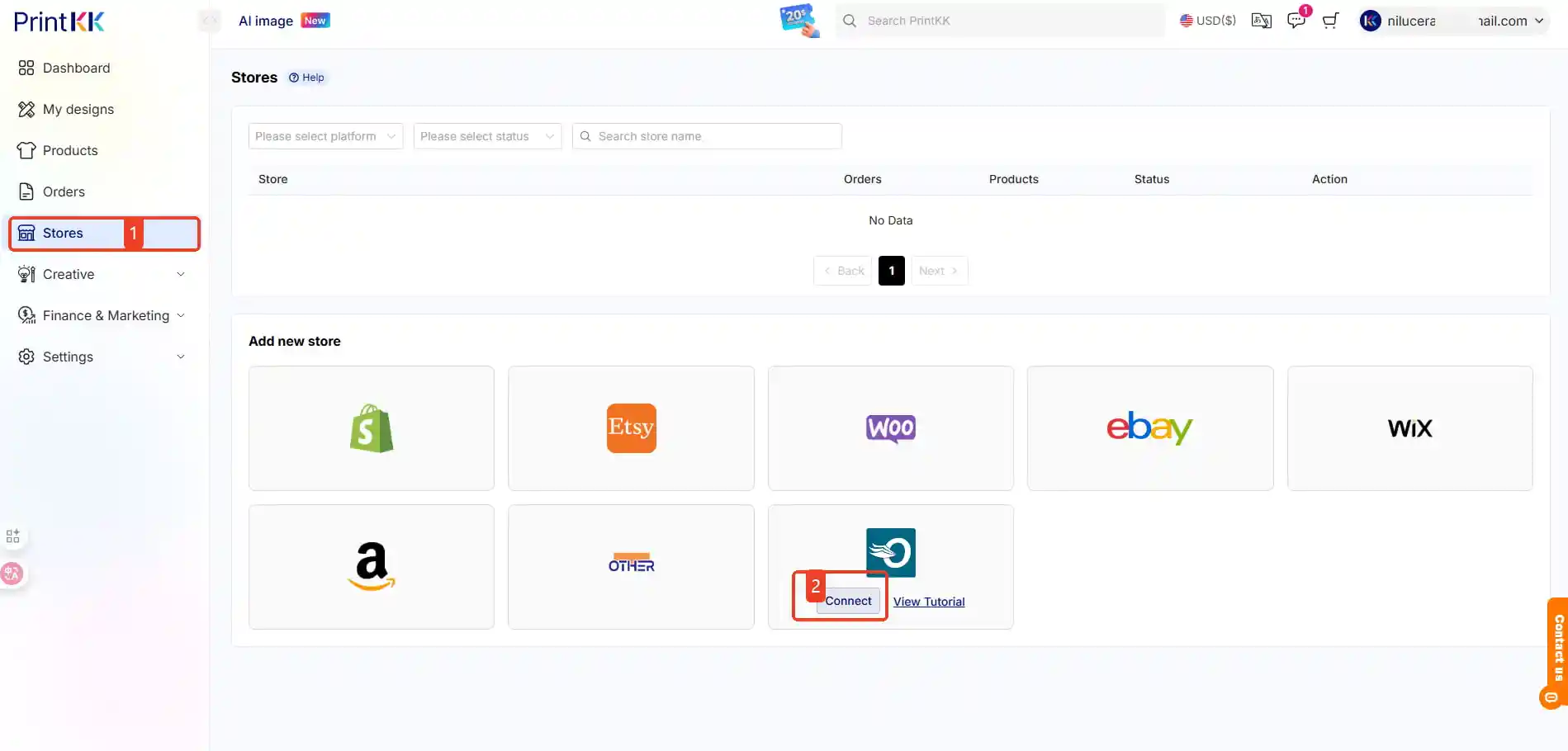This screenshot has width=1568, height=751.
Task: Click the user avatar icon
Action: click(1371, 21)
